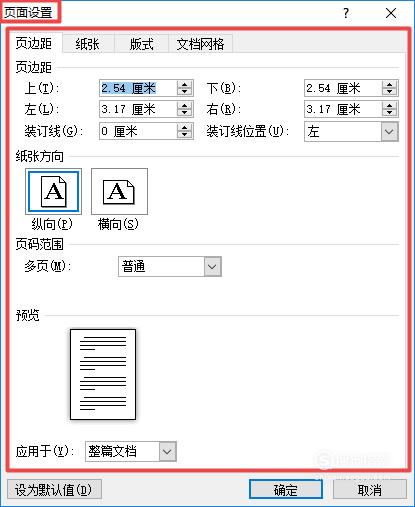Decrease bottom margin 下 spinner down arrow
Screen dimensions: 415x507
click(389, 92)
